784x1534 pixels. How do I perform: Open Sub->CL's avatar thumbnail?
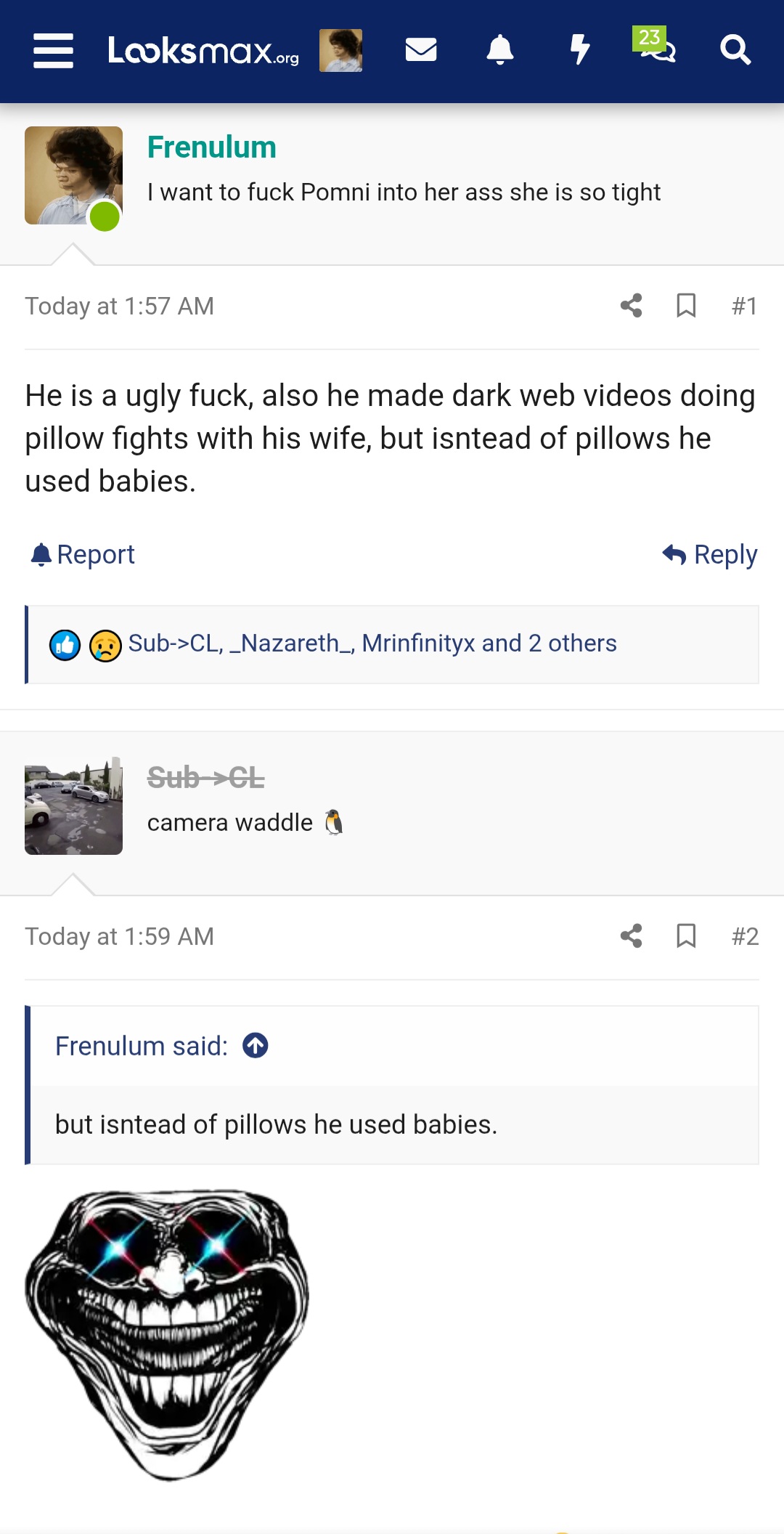click(73, 805)
